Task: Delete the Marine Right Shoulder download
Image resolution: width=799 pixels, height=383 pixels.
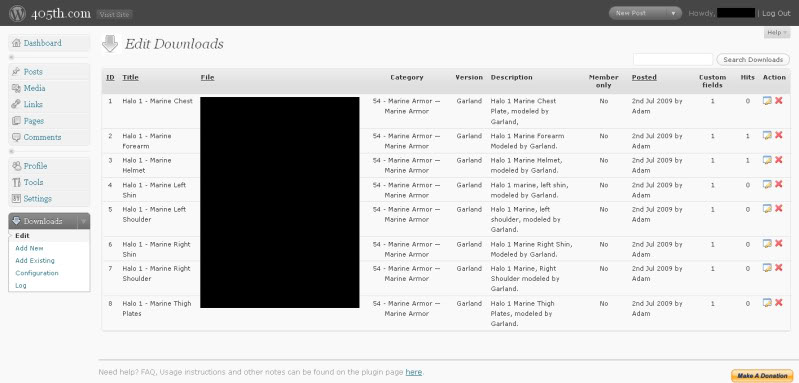Action: (x=779, y=268)
